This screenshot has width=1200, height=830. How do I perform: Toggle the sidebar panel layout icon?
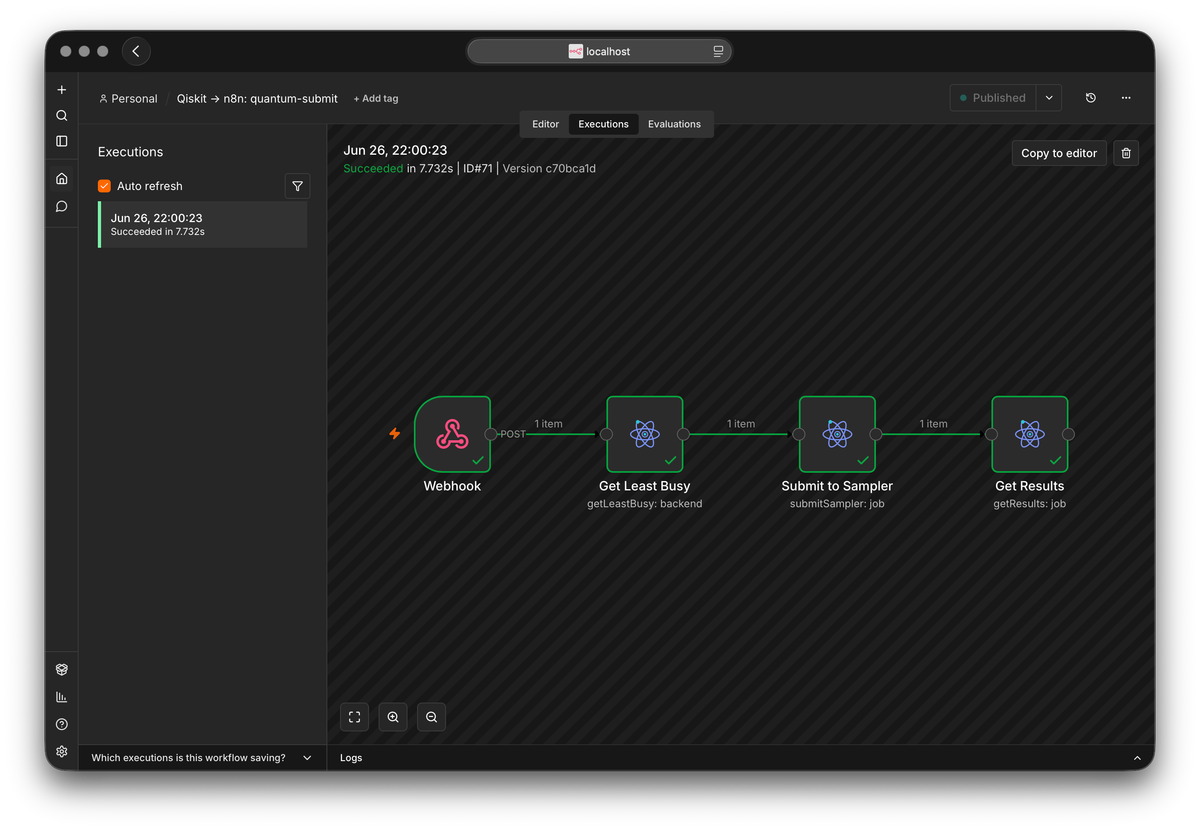click(62, 142)
